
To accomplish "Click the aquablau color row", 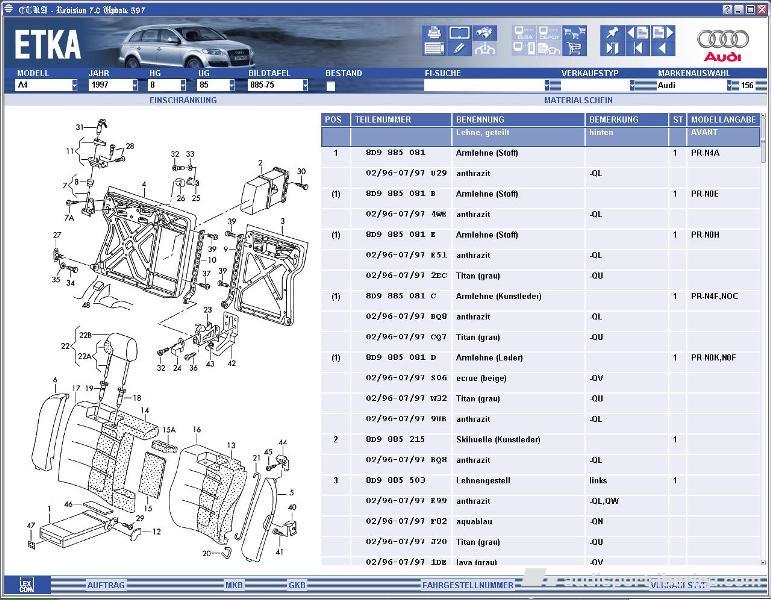I will pyautogui.click(x=541, y=521).
